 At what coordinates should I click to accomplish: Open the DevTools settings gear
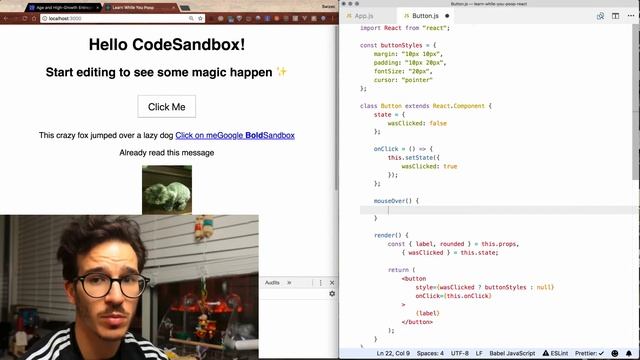click(332, 293)
